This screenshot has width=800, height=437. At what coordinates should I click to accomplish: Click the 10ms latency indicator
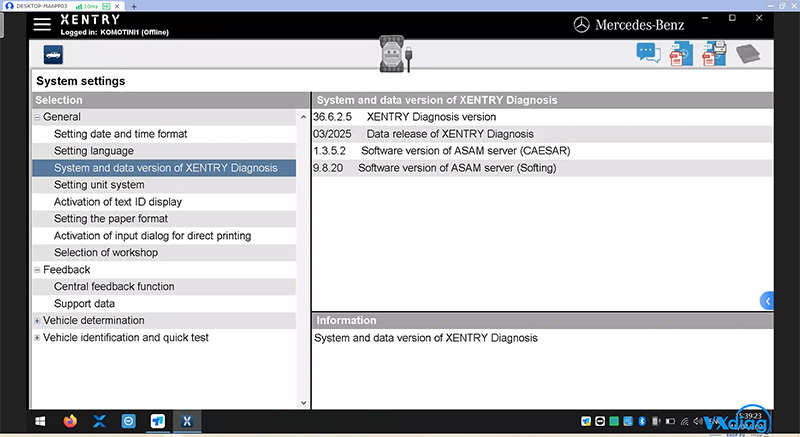click(87, 6)
